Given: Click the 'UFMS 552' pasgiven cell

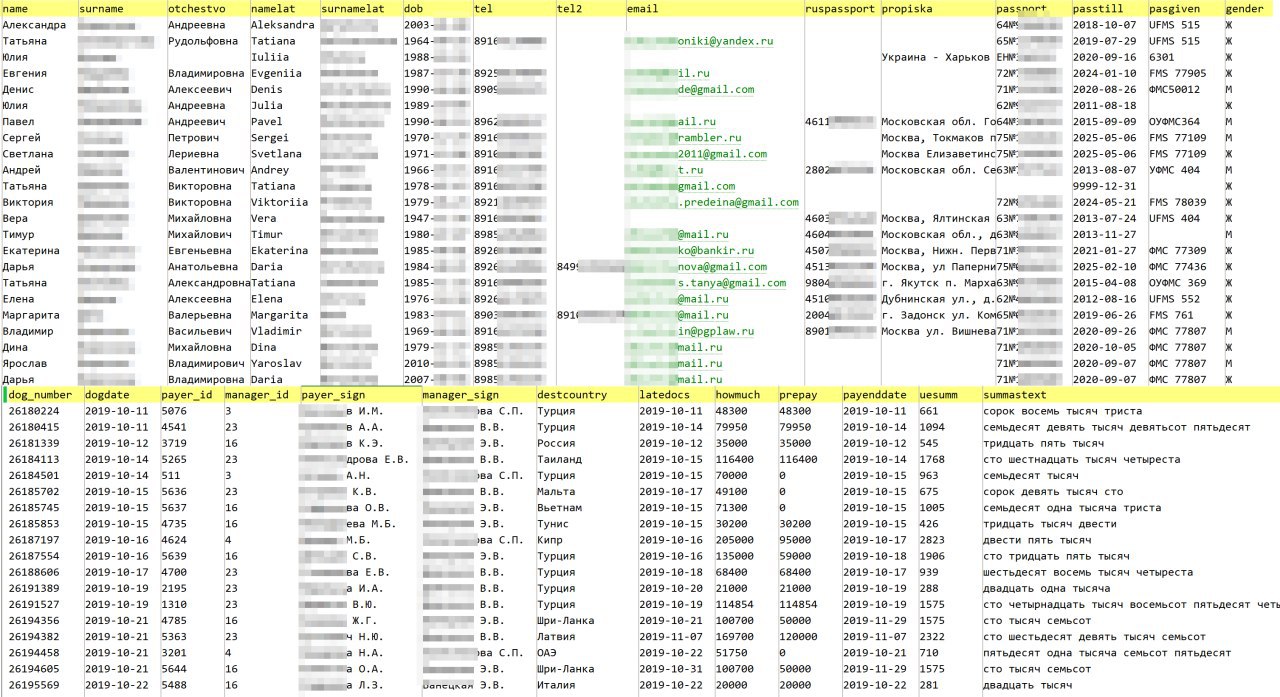Looking at the screenshot, I should pos(1175,299).
